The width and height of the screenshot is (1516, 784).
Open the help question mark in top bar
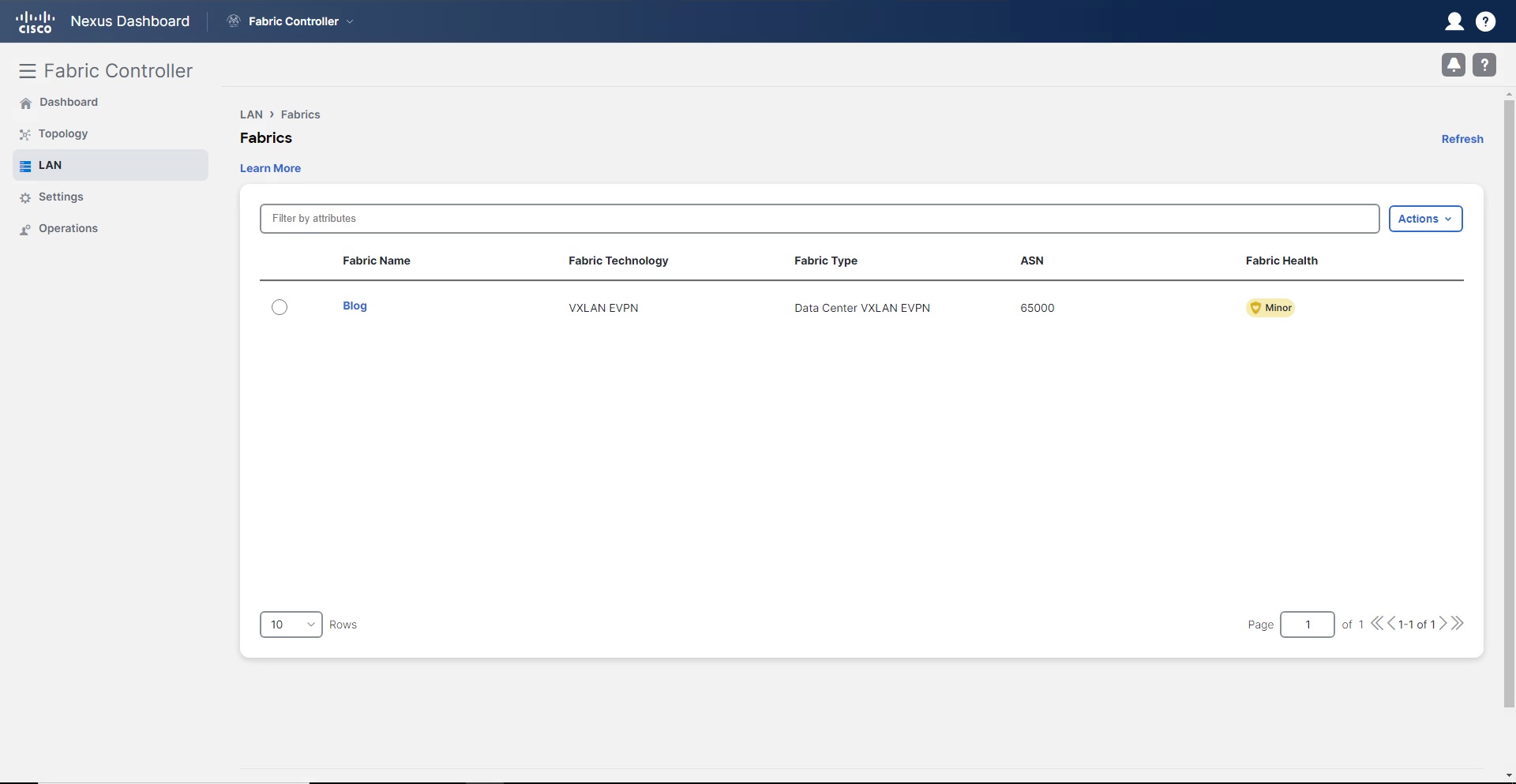click(1485, 21)
